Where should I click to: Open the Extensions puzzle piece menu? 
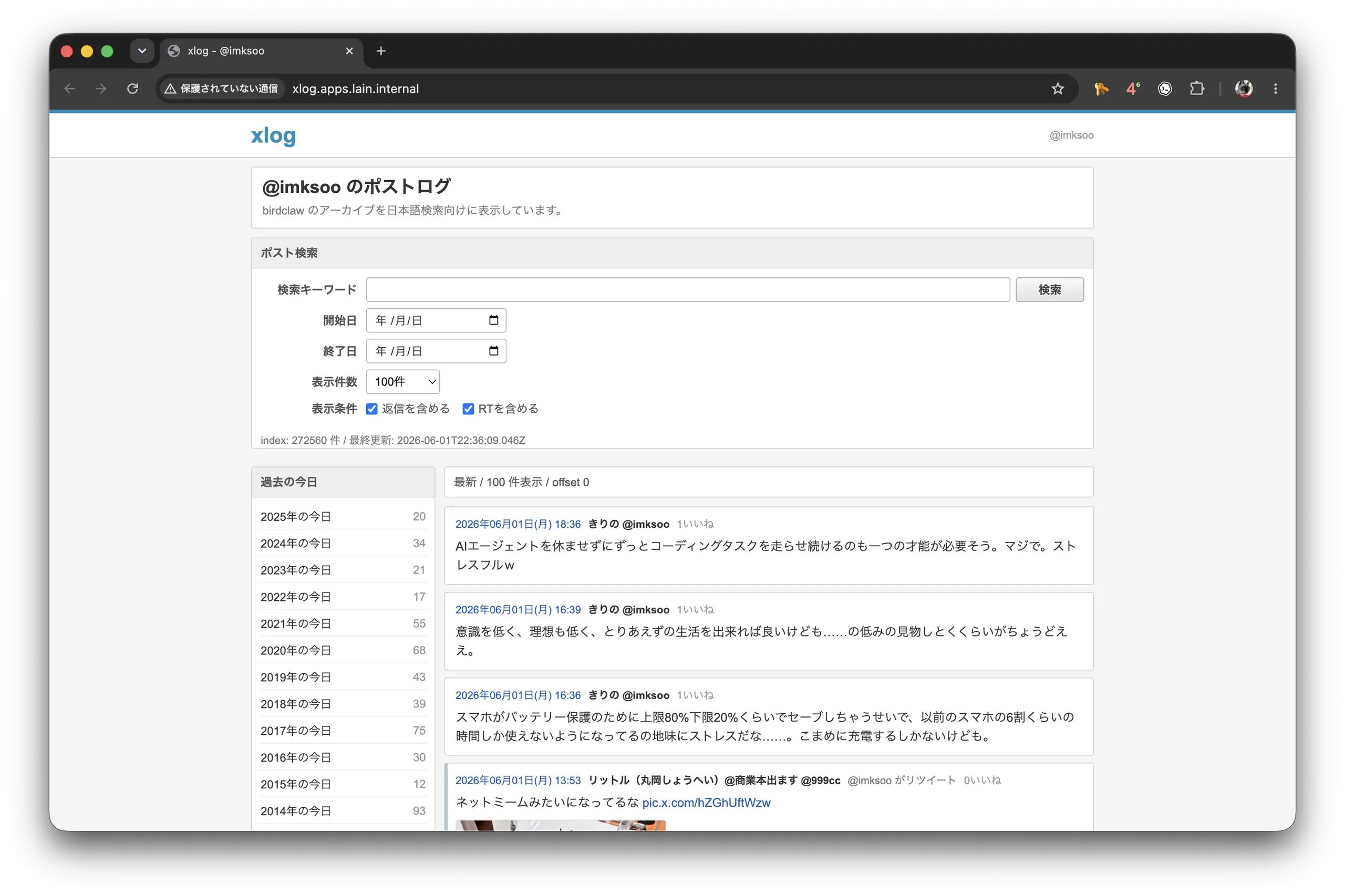tap(1196, 89)
